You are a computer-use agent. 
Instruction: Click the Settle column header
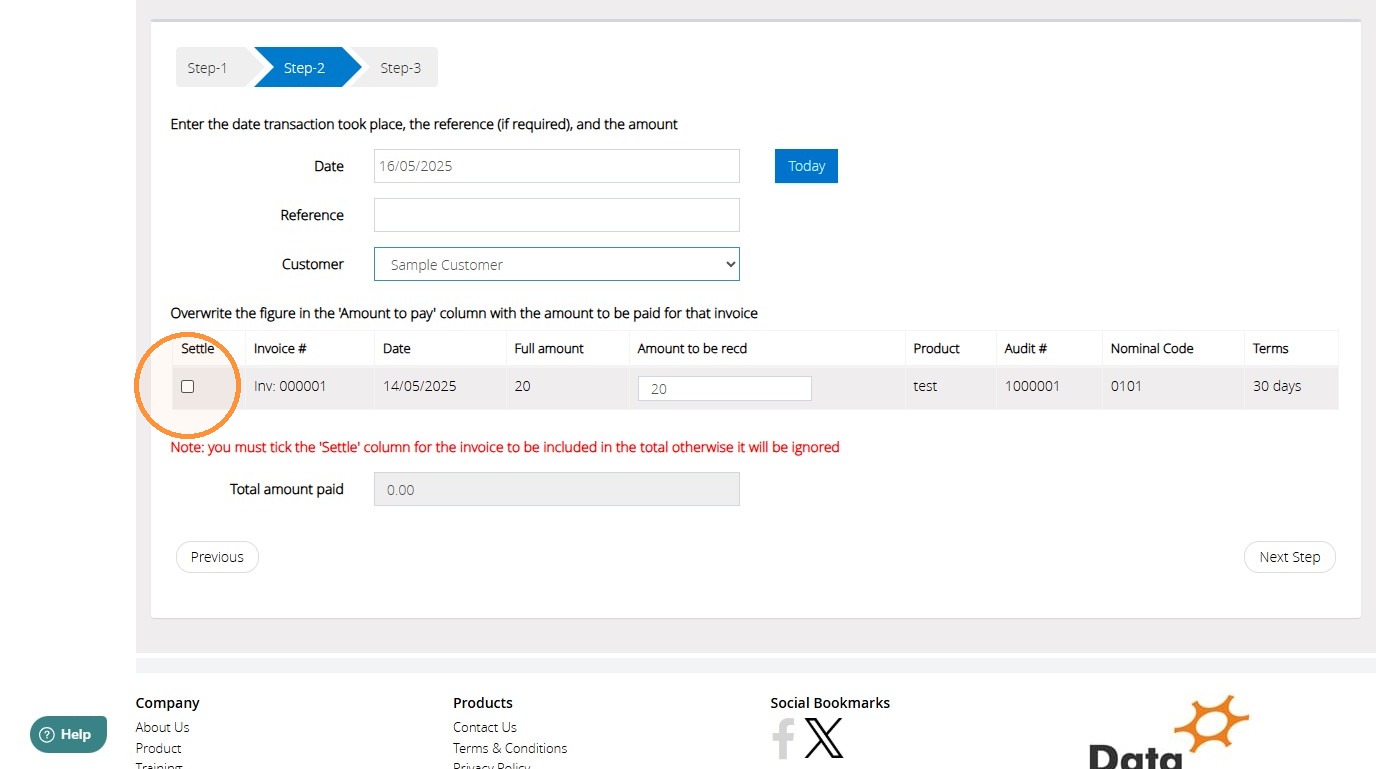[x=198, y=348]
